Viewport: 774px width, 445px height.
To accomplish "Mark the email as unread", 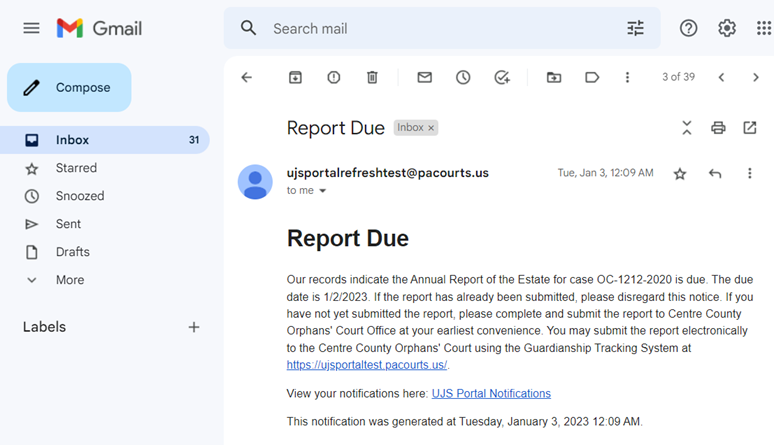I will point(425,77).
